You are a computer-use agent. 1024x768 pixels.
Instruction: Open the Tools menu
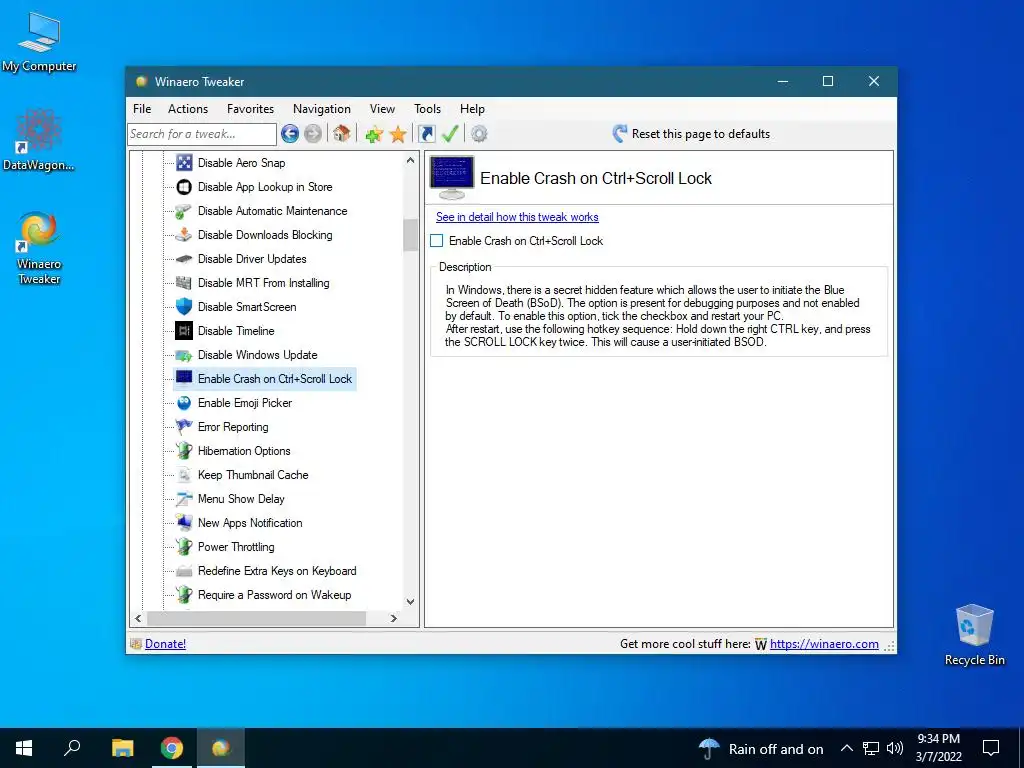click(x=427, y=109)
